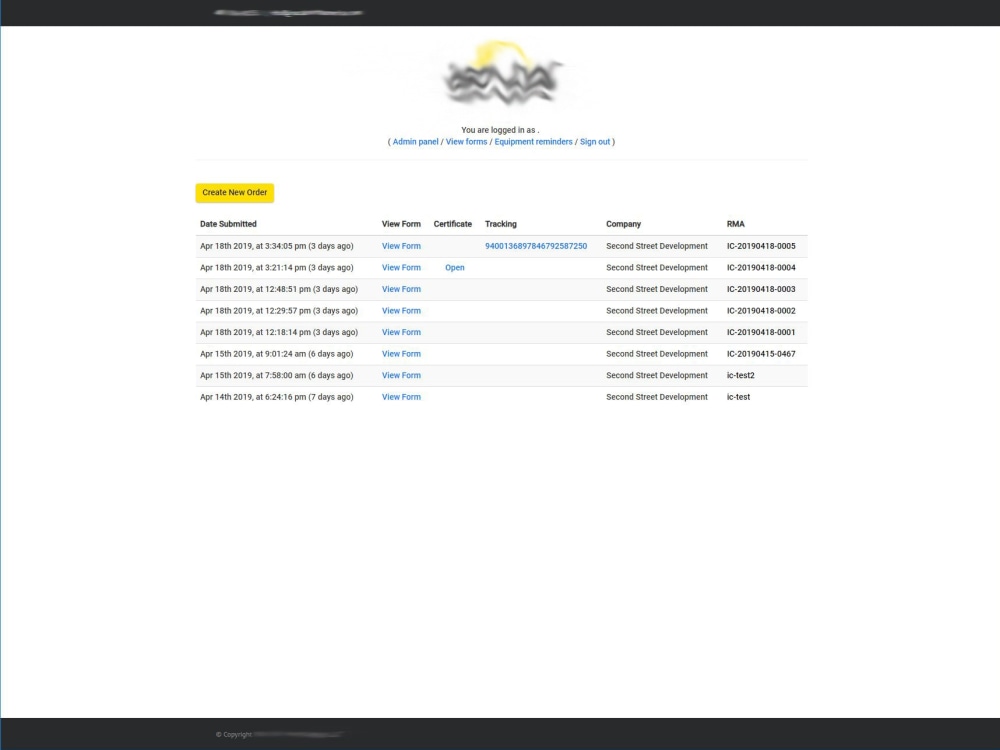View Form for RMA IC-20190418-0001
This screenshot has width=1000, height=750.
click(x=401, y=332)
